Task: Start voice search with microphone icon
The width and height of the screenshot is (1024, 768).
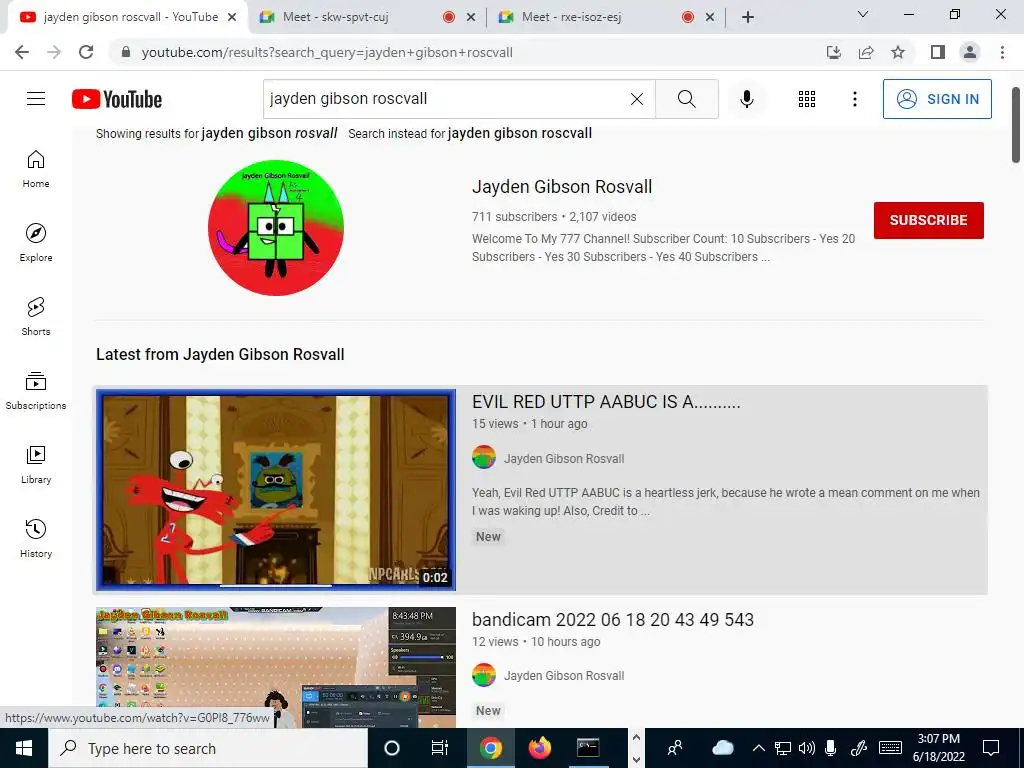Action: 746,99
